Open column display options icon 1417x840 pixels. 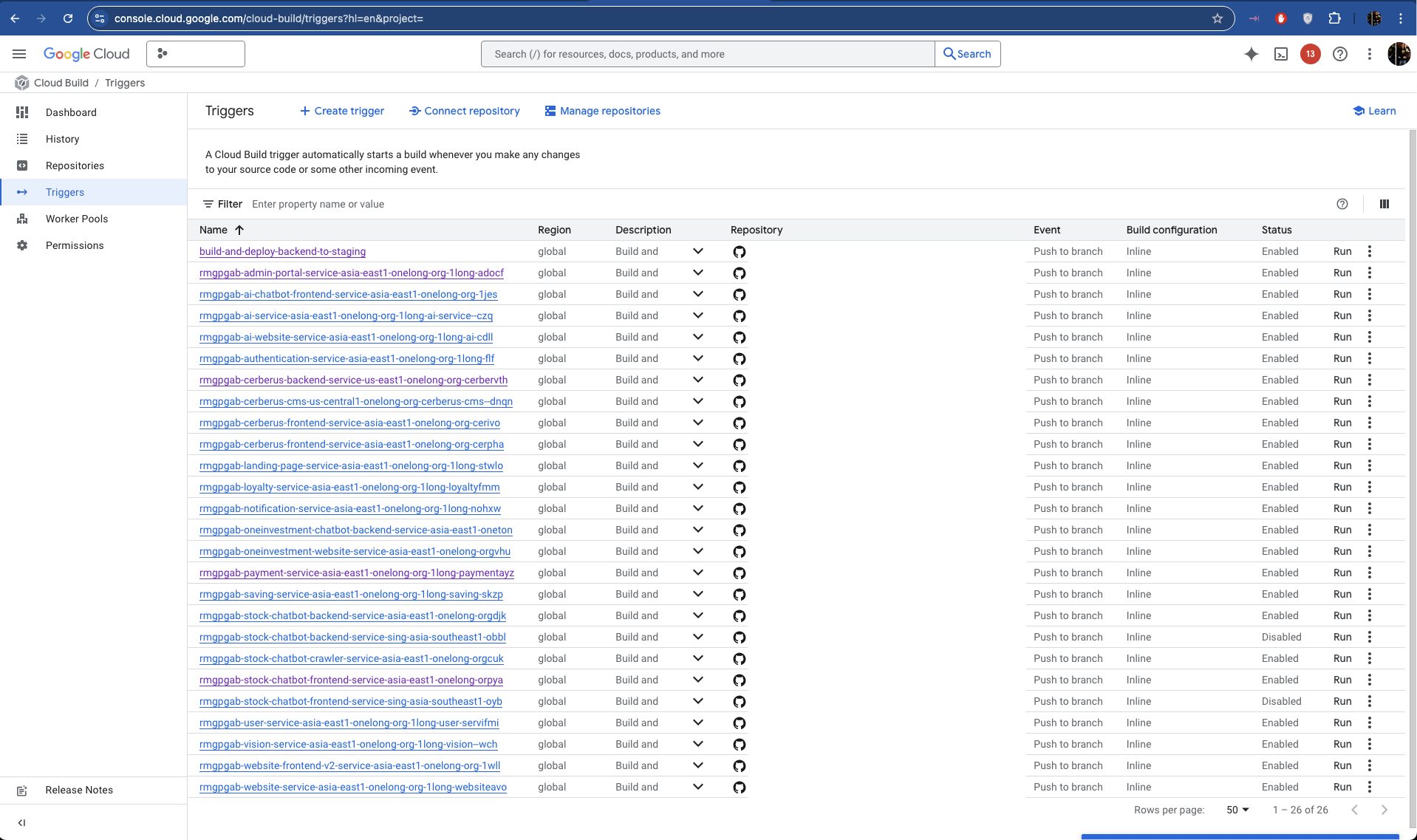click(x=1384, y=204)
